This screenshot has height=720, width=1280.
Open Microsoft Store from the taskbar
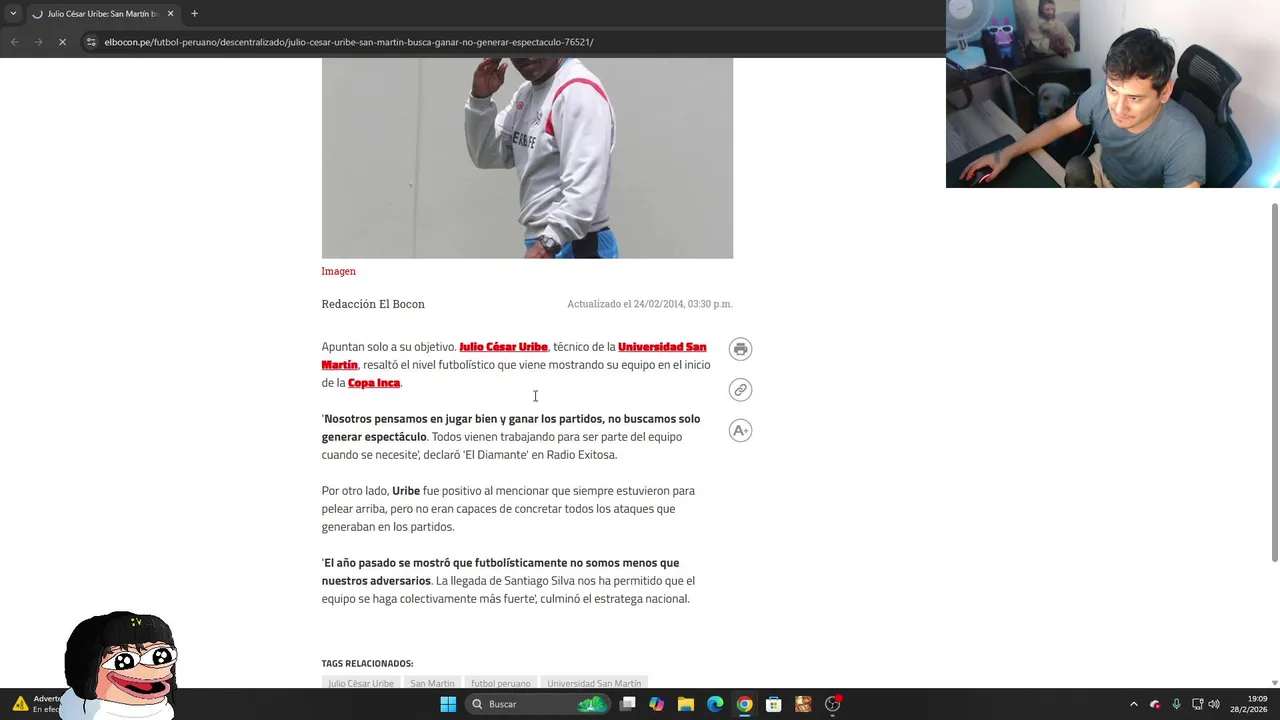(x=773, y=704)
